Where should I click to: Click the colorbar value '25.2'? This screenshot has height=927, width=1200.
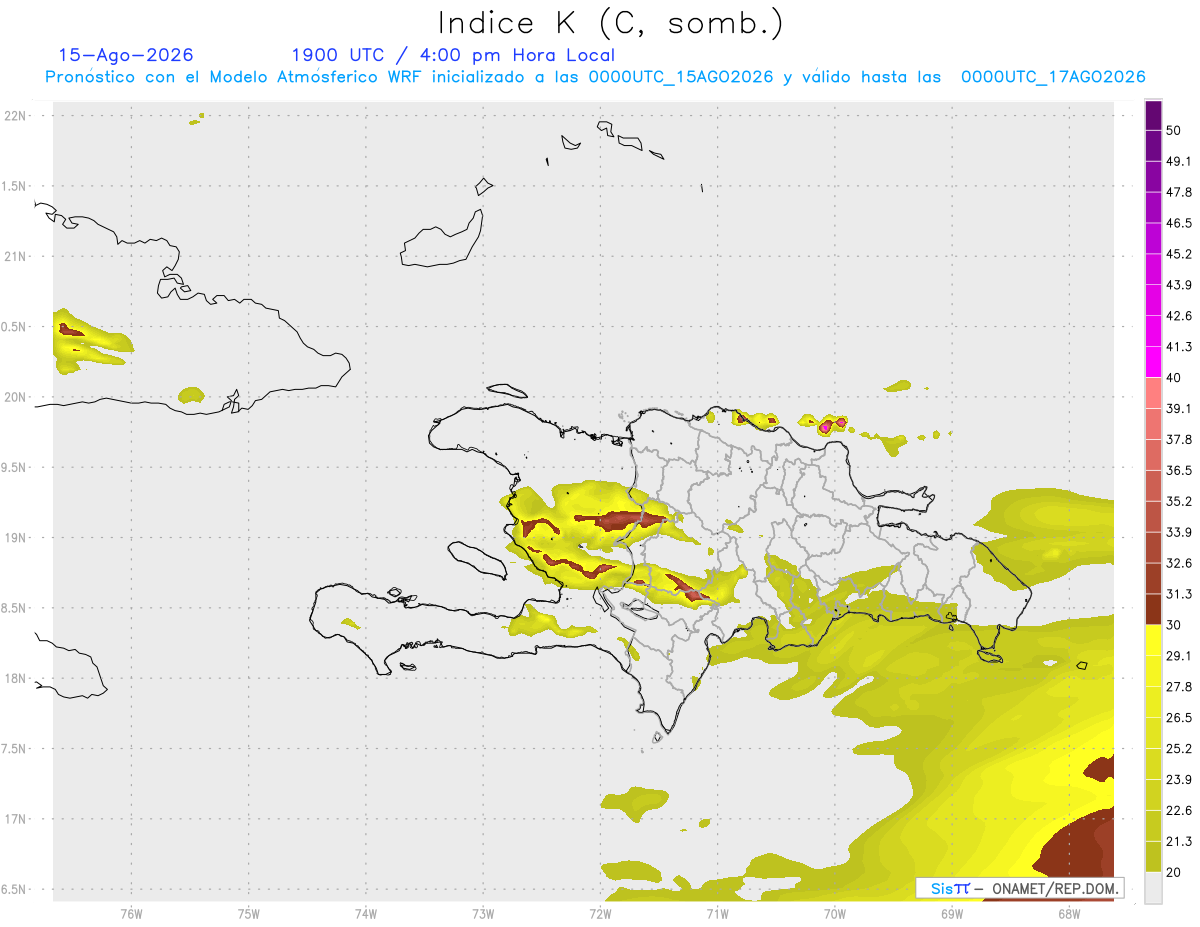(x=1179, y=749)
